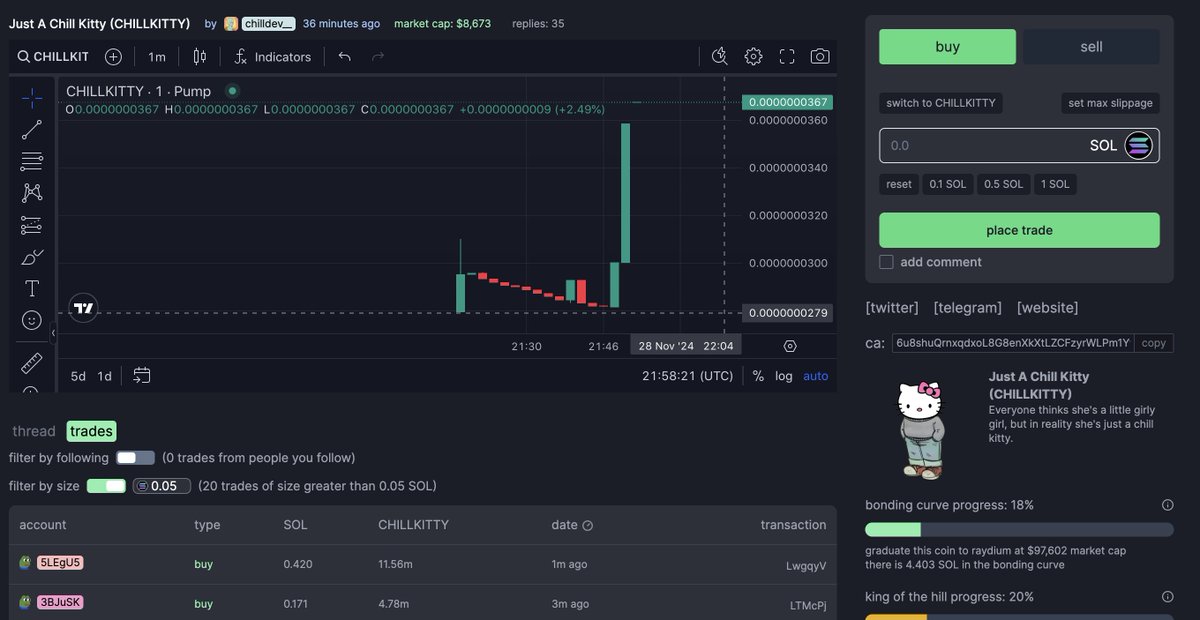Open price scale settings hexagon icon
1200x620 pixels.
(x=790, y=346)
